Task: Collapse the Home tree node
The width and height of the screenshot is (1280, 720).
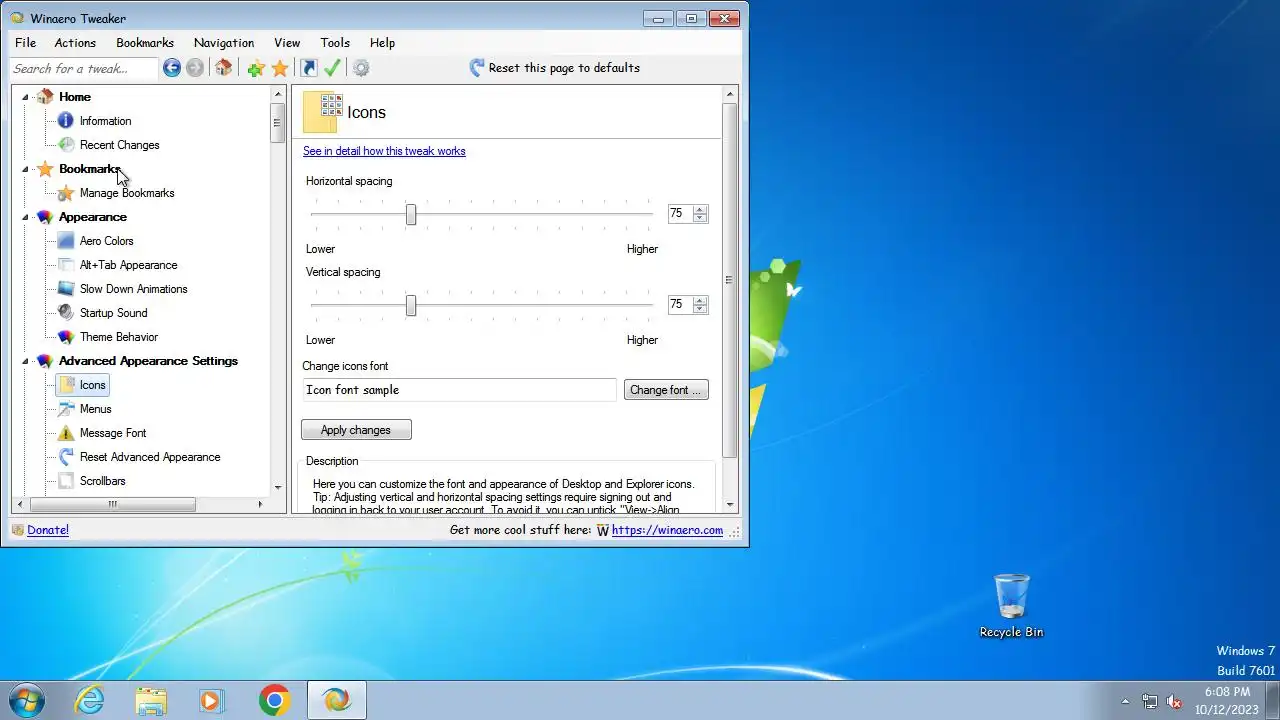Action: click(x=25, y=97)
